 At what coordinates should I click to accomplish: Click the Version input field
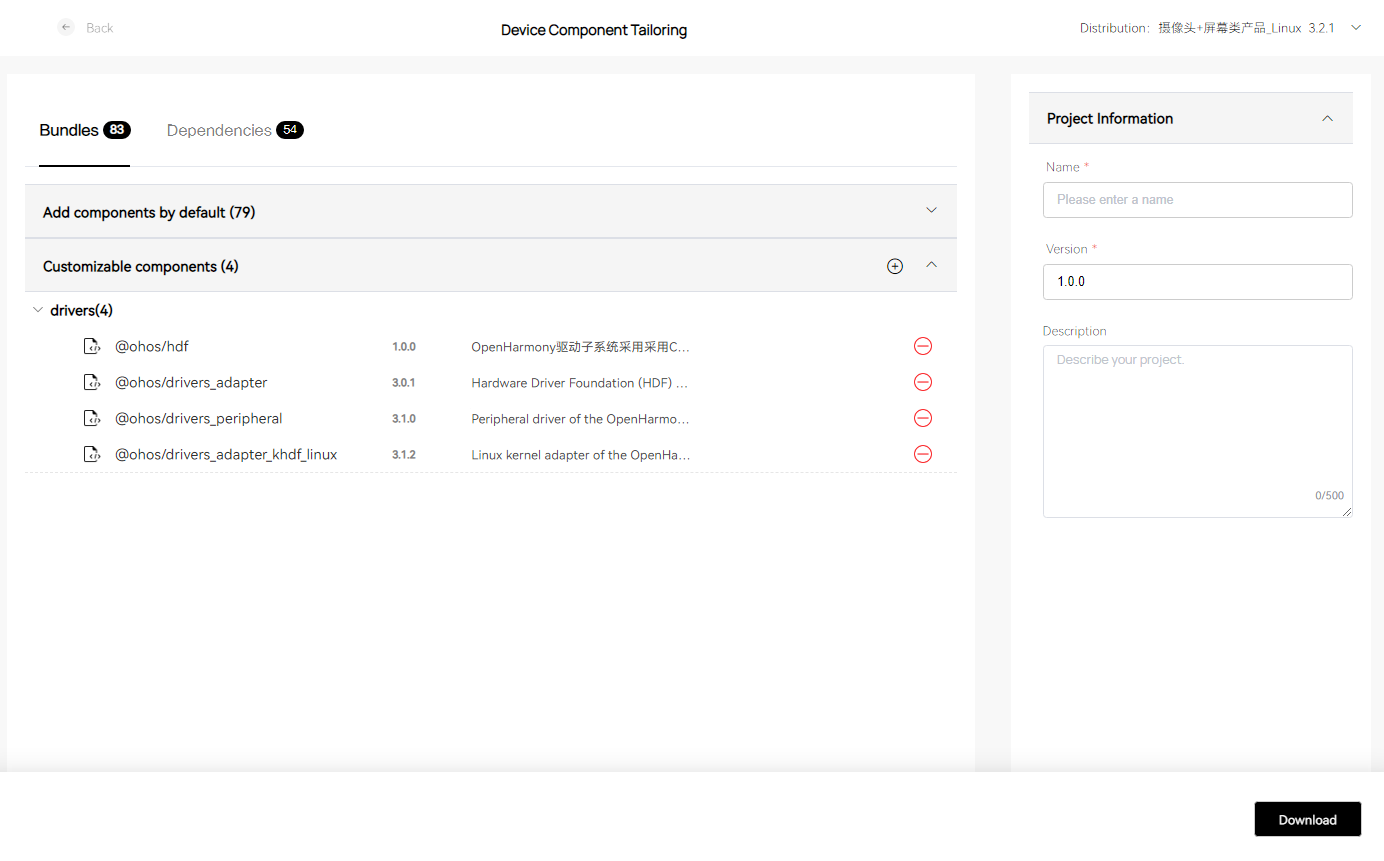pos(1197,282)
